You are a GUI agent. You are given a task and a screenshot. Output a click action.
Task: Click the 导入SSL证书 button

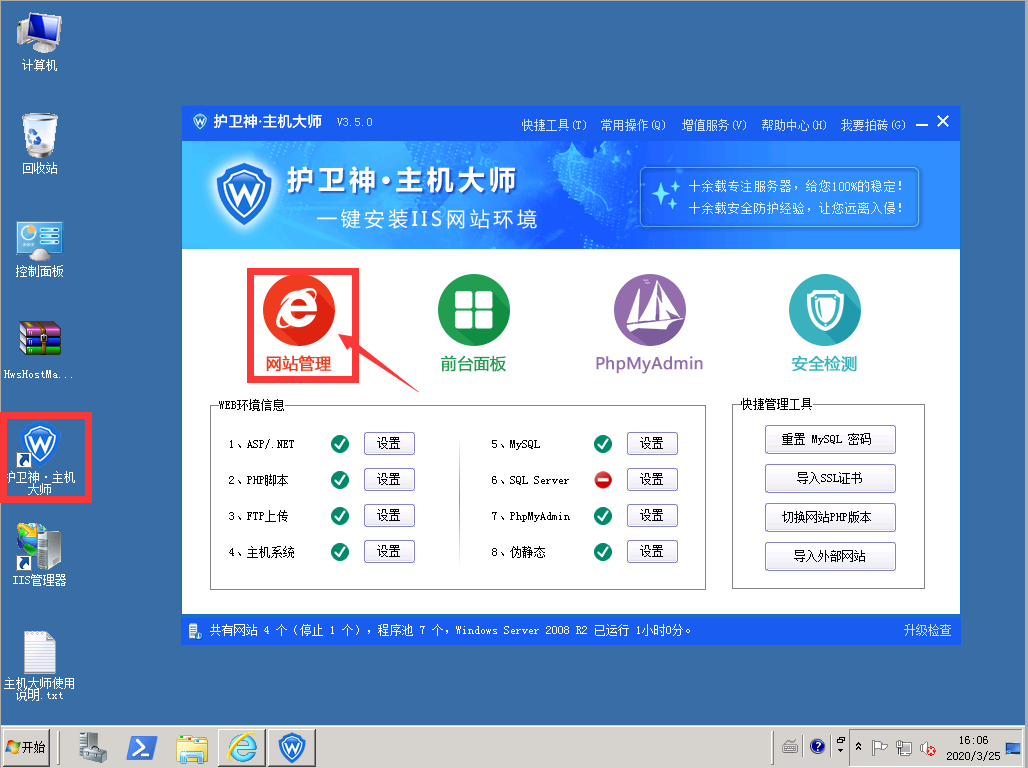click(x=830, y=478)
